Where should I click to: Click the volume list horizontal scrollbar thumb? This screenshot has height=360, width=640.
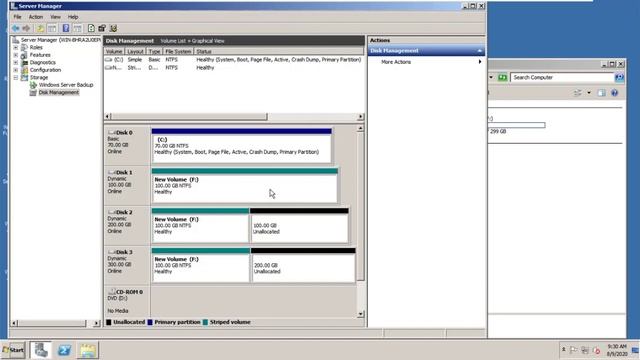pyautogui.click(x=189, y=117)
